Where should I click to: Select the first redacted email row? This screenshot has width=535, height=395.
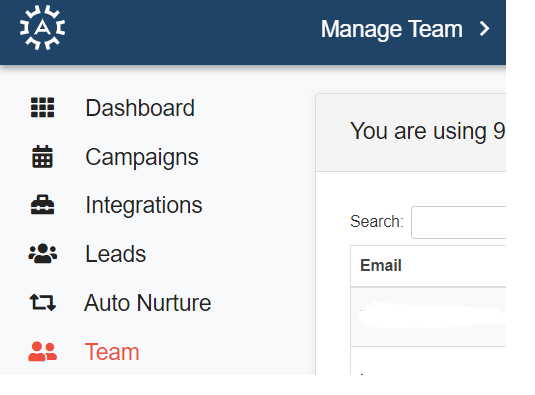click(x=428, y=317)
